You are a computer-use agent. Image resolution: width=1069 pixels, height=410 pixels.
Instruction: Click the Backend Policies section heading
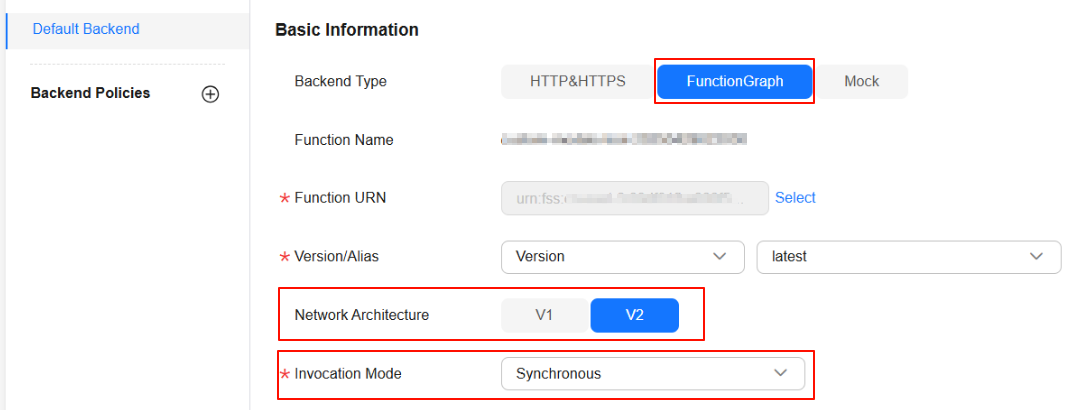(90, 93)
